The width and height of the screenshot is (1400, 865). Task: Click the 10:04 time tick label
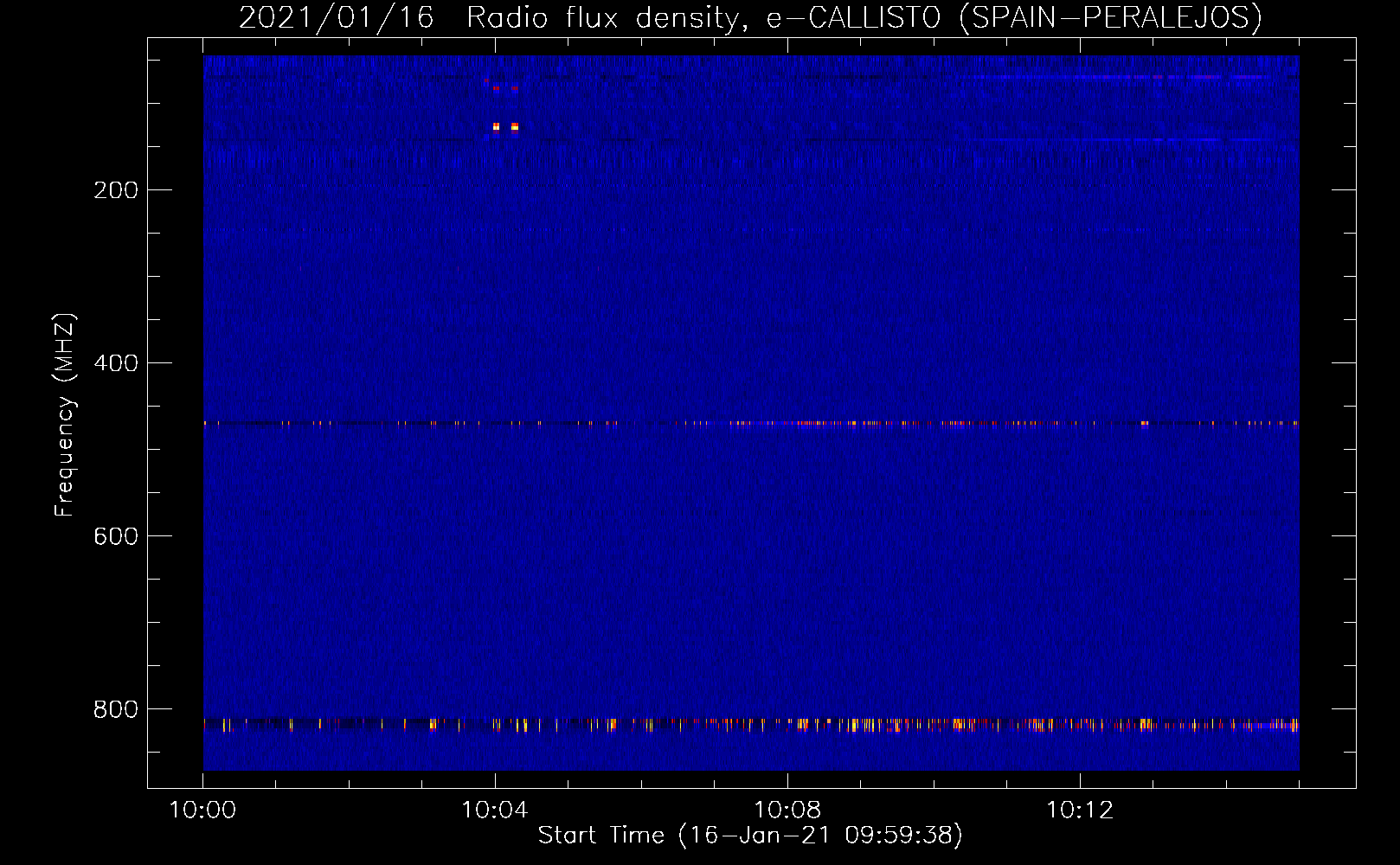[x=495, y=811]
